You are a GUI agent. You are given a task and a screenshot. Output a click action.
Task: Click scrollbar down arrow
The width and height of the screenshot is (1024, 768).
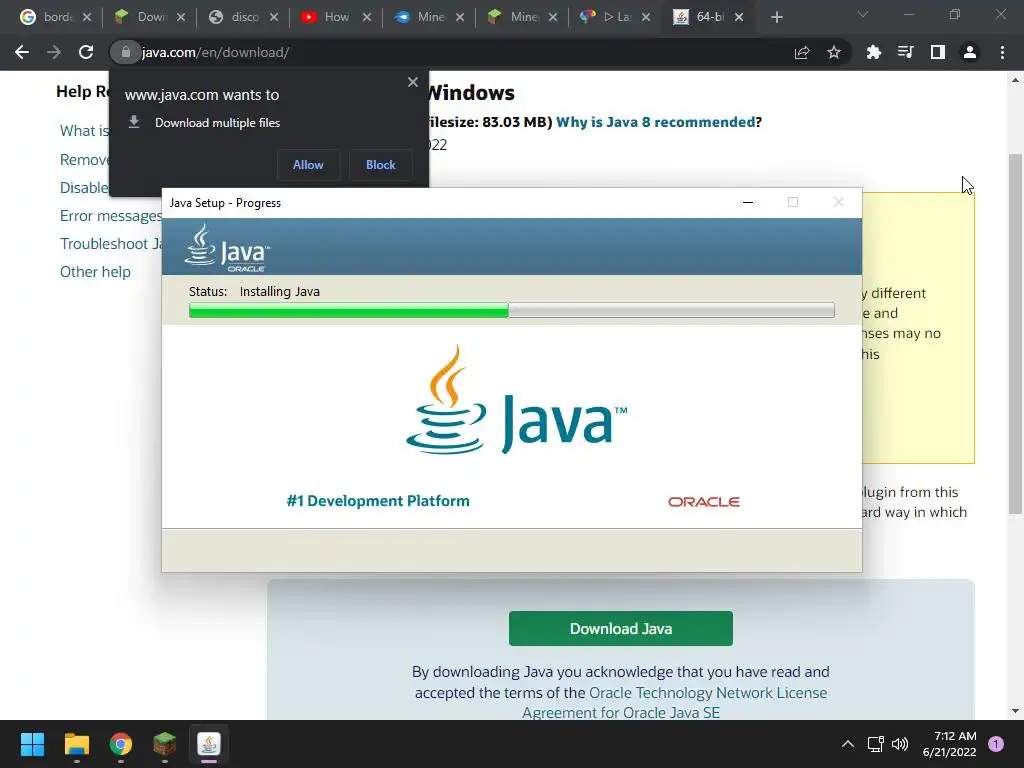1015,711
